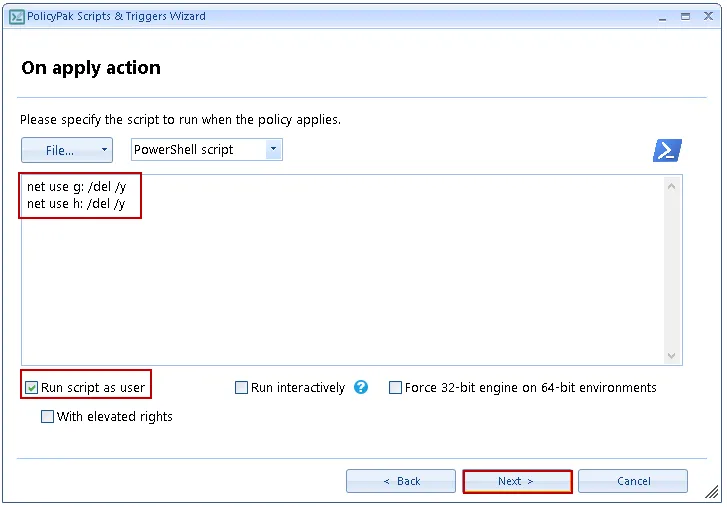Expand the PowerShell script type dropdown
Image resolution: width=727 pixels, height=507 pixels.
point(272,150)
